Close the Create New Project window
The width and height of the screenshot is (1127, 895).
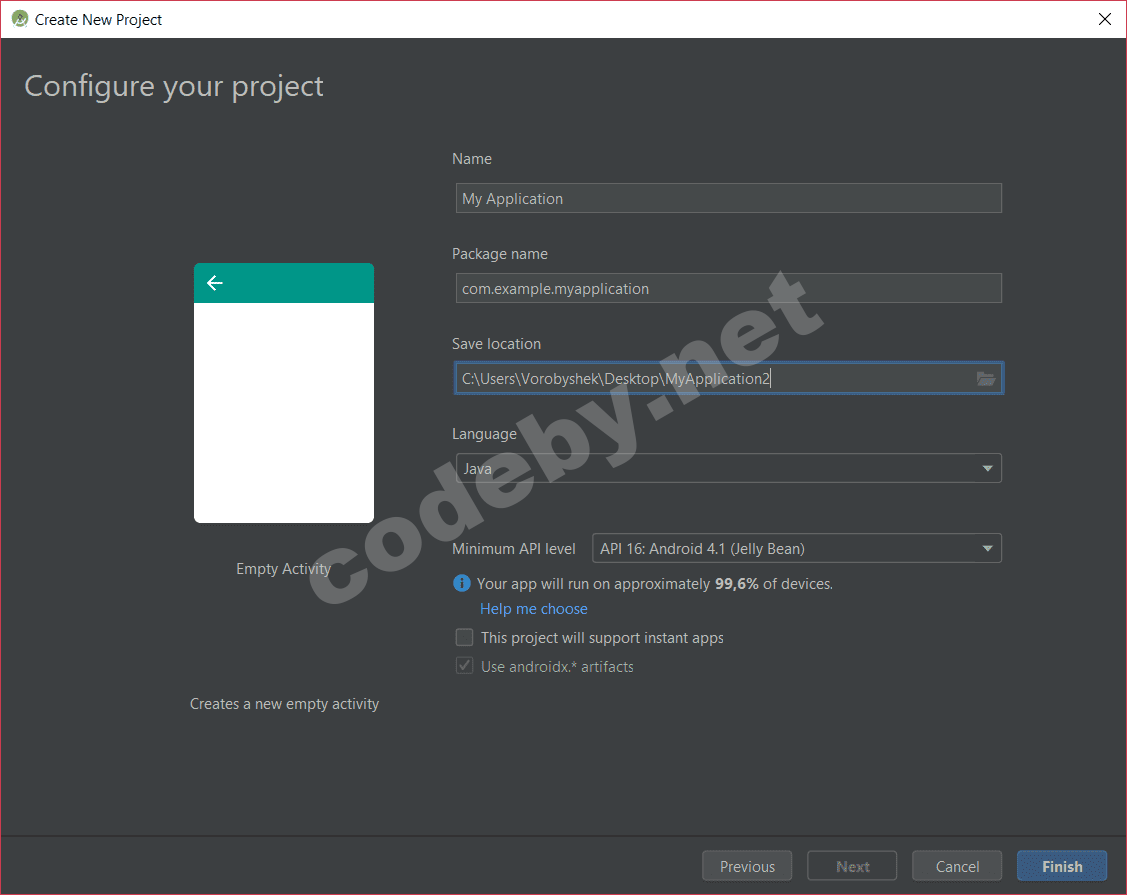(x=1104, y=19)
